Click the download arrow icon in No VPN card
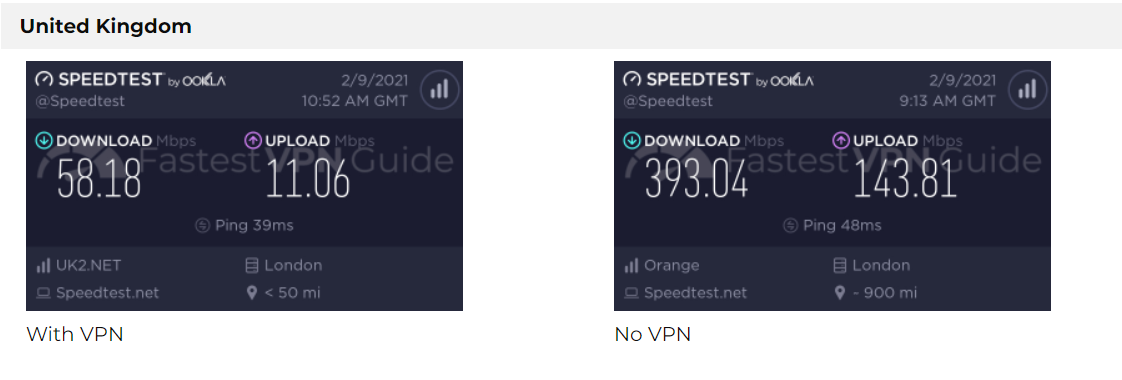Viewport: 1122px width, 380px height. pyautogui.click(x=633, y=141)
